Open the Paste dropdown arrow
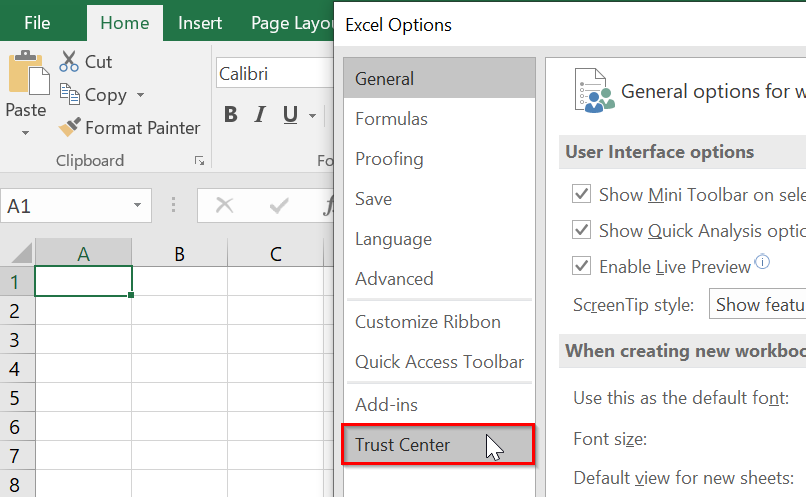This screenshot has width=806, height=497. 25,133
